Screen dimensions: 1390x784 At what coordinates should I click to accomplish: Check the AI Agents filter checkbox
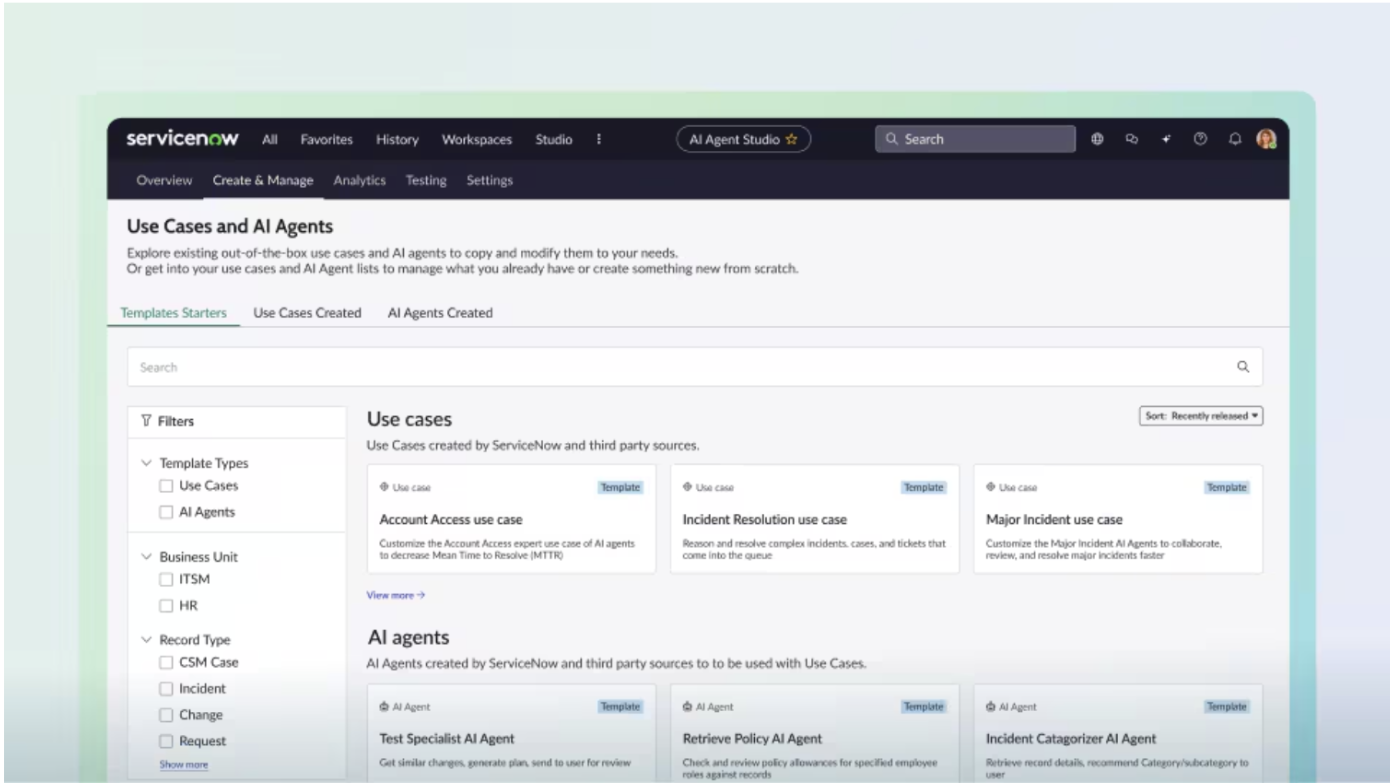(166, 512)
